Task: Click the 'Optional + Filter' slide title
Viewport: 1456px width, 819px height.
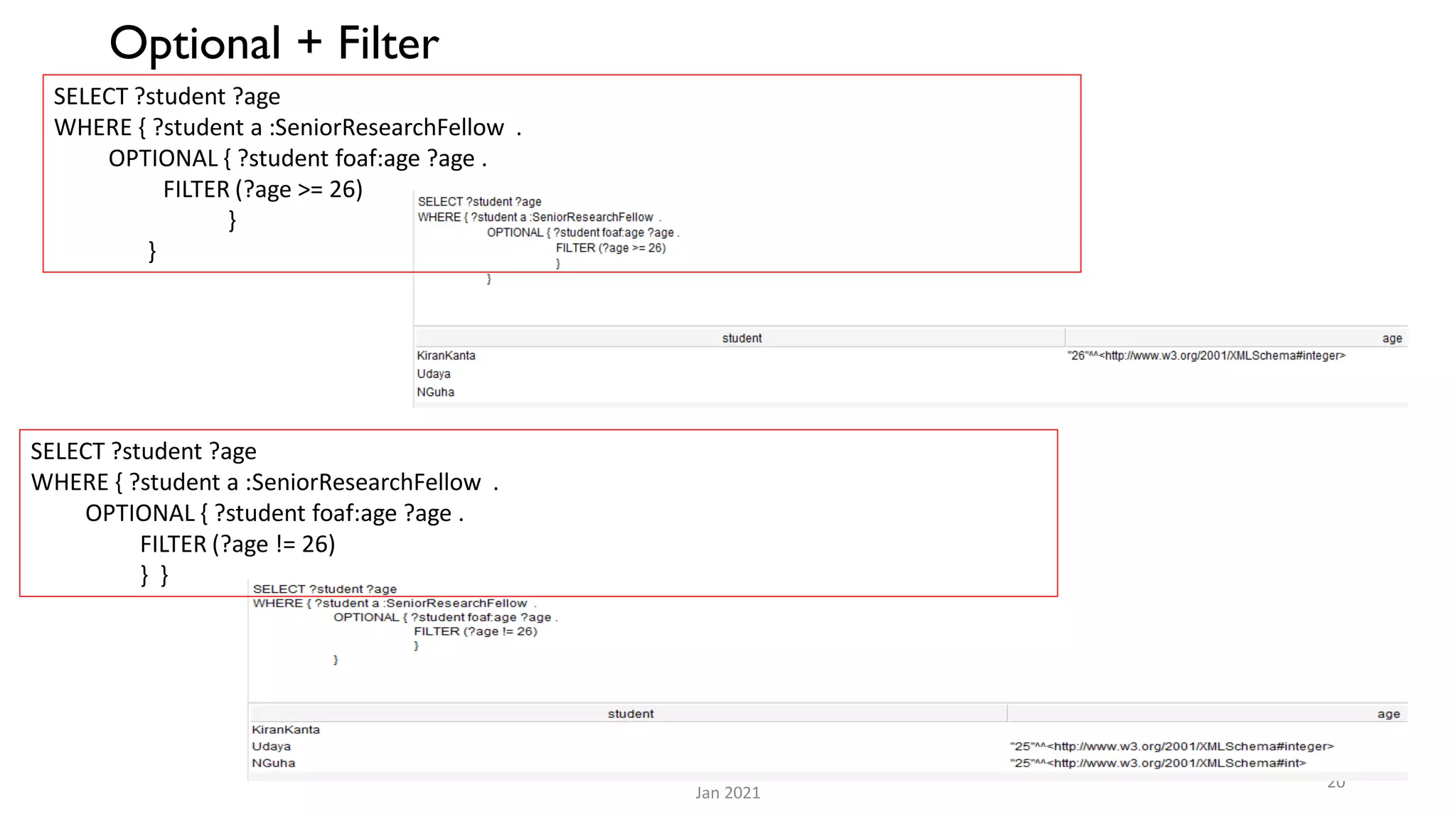Action: coord(274,44)
